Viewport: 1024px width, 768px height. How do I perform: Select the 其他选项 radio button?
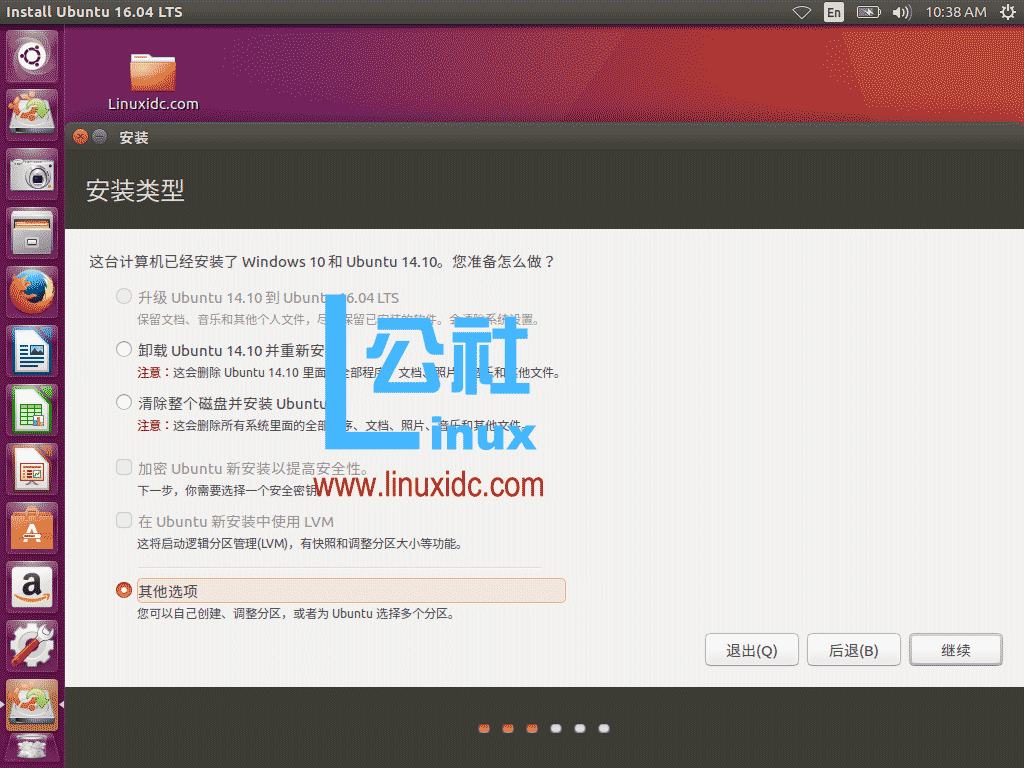[x=123, y=589]
